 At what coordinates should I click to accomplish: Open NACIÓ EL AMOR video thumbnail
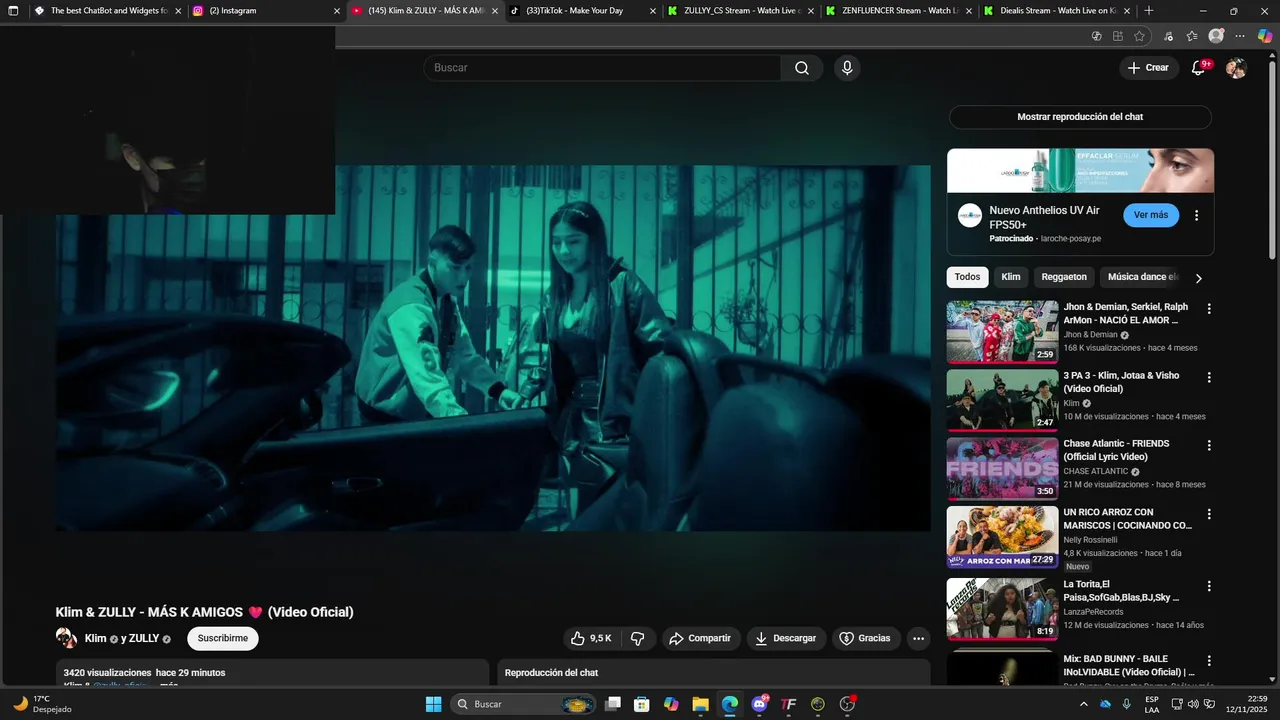(x=1002, y=331)
